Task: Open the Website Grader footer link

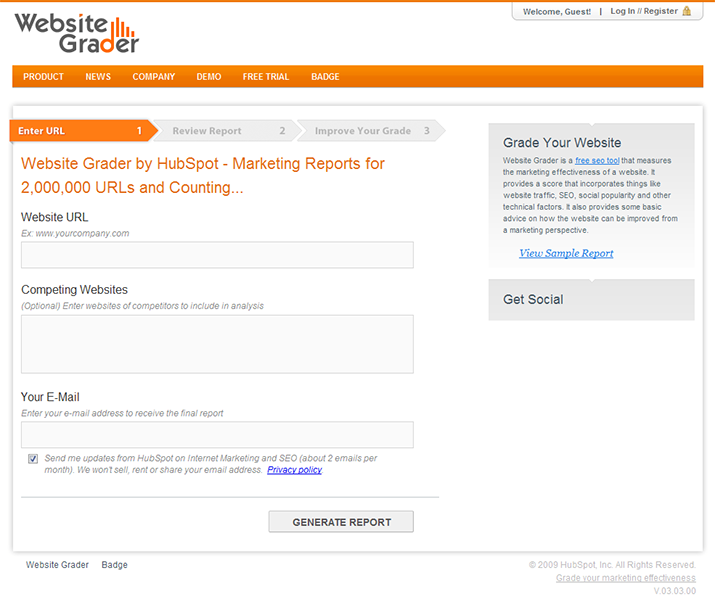Action: click(57, 565)
